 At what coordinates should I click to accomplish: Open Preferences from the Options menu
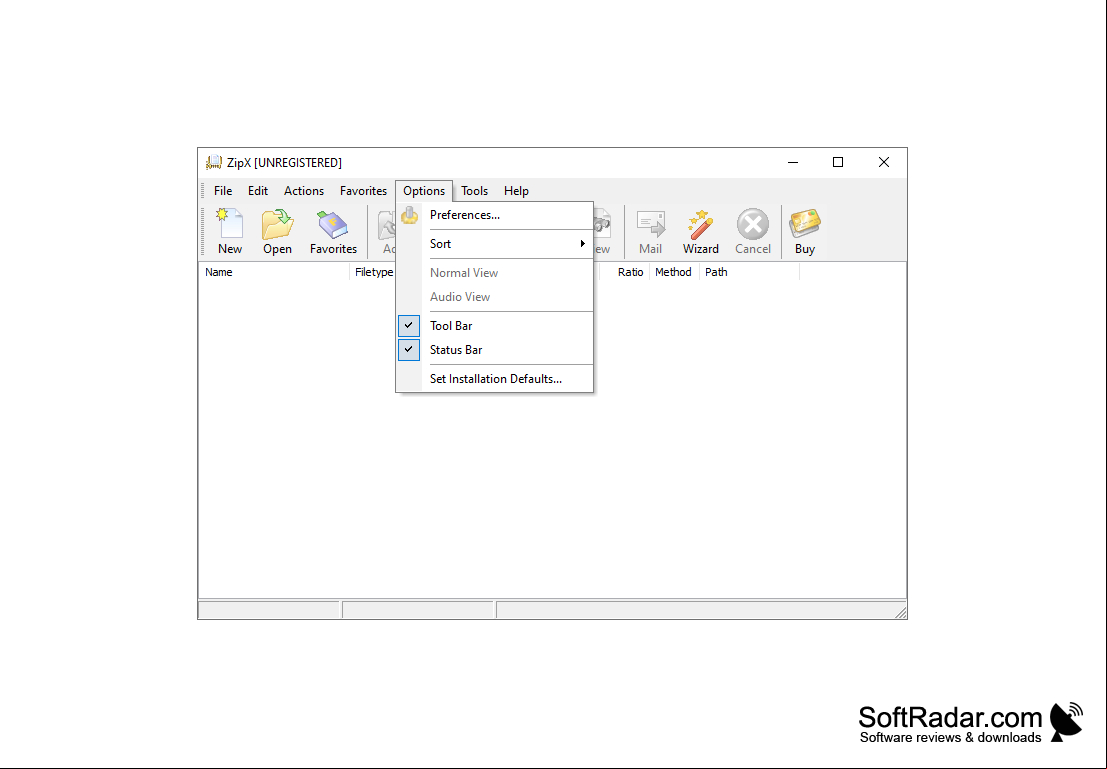click(x=494, y=215)
